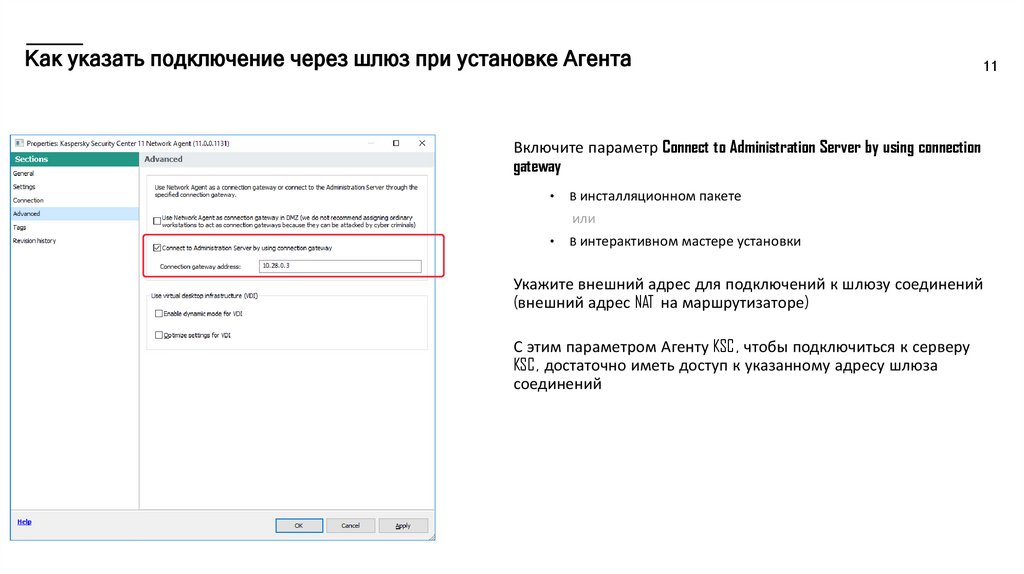Screen dimensions: 1024x574
Task: Select the Advanced section
Action: [74, 214]
